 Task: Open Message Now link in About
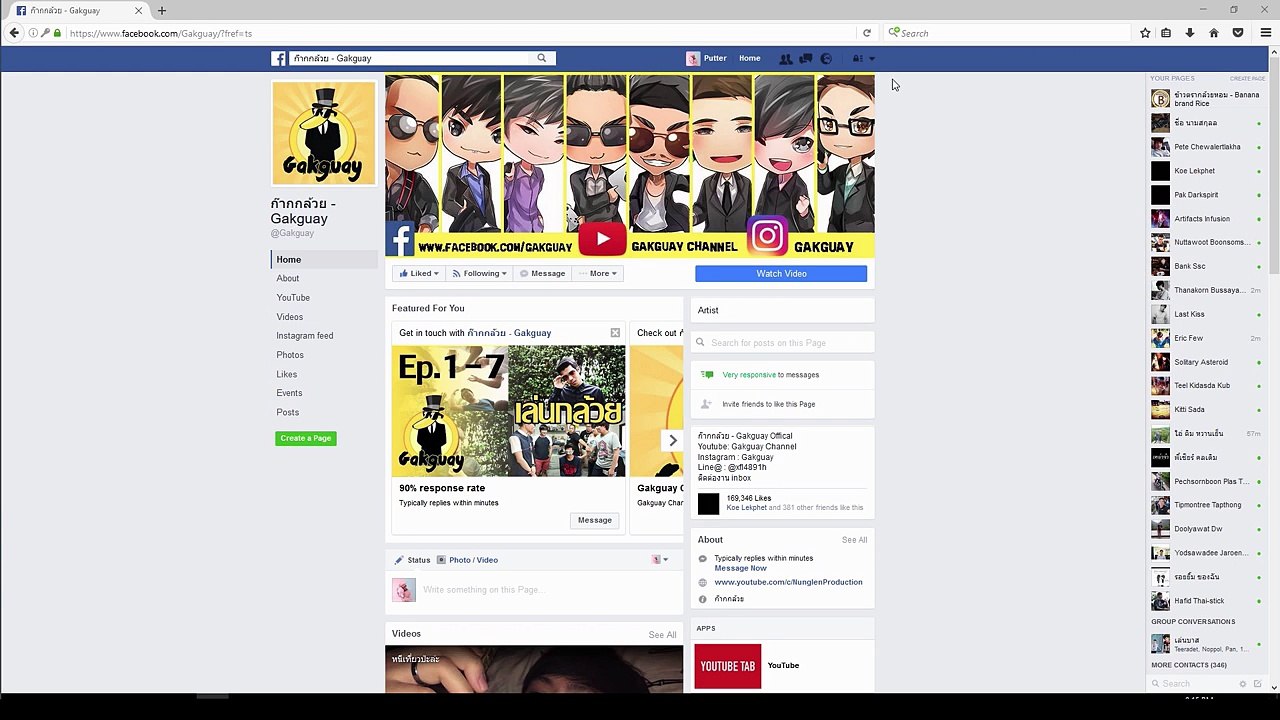pos(740,568)
